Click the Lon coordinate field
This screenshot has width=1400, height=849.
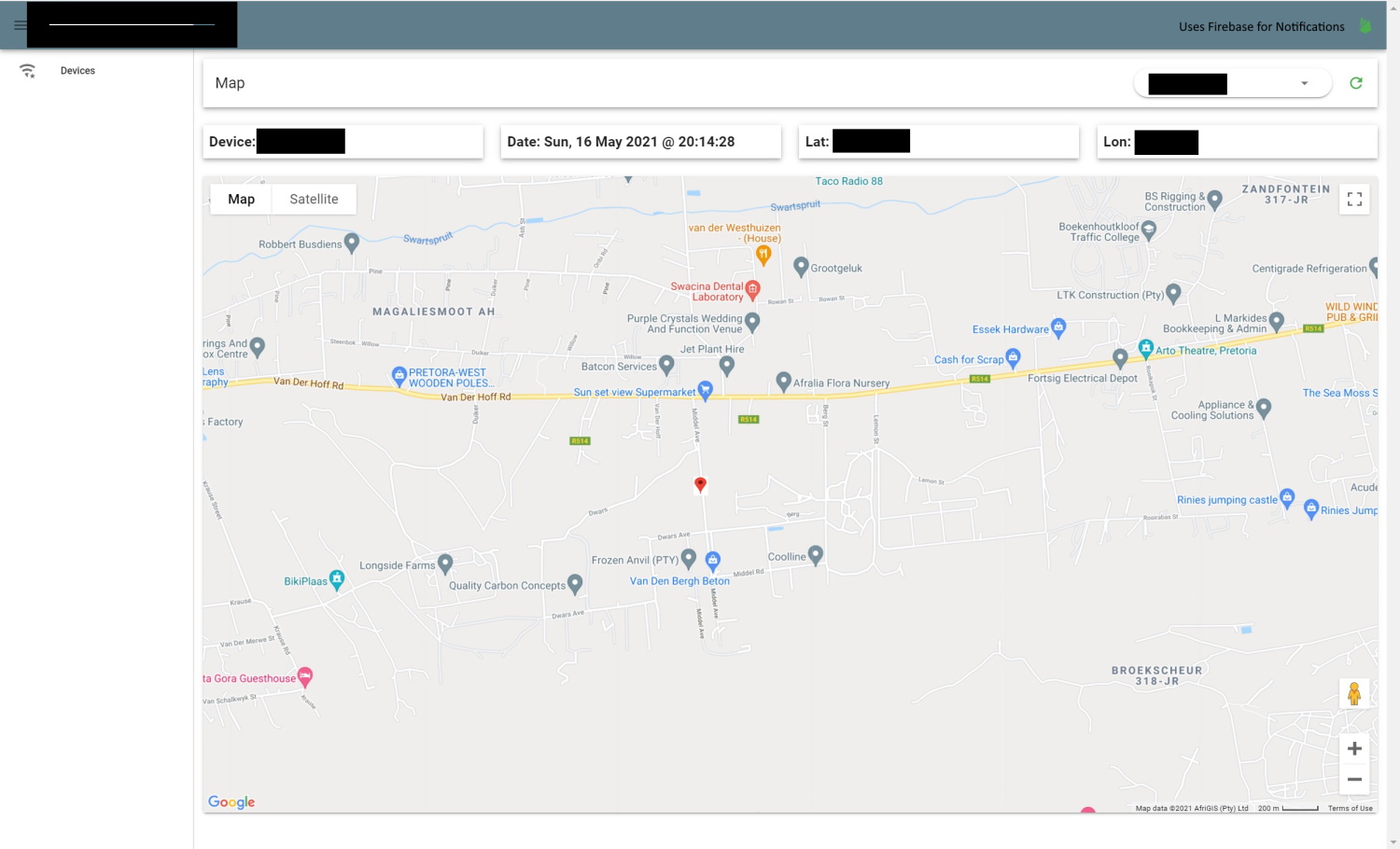(x=1238, y=142)
